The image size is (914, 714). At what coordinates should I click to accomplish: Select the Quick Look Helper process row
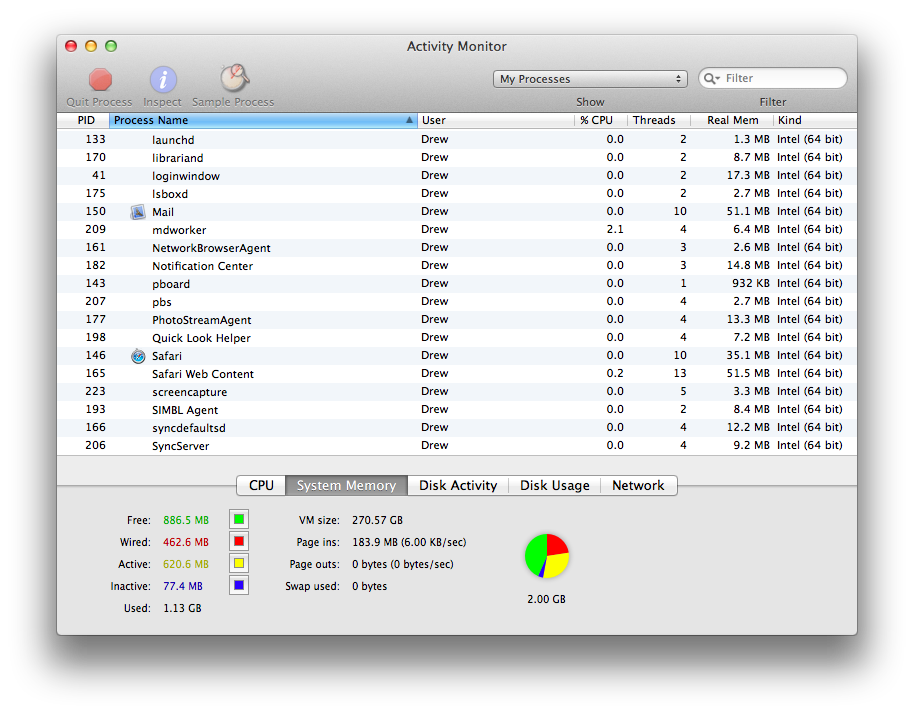[x=457, y=338]
